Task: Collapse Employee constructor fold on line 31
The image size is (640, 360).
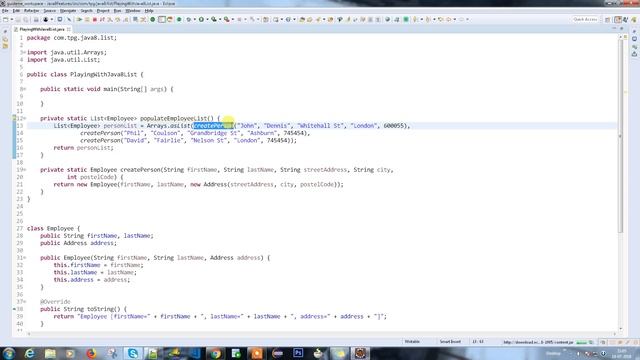Action: (x=24, y=258)
